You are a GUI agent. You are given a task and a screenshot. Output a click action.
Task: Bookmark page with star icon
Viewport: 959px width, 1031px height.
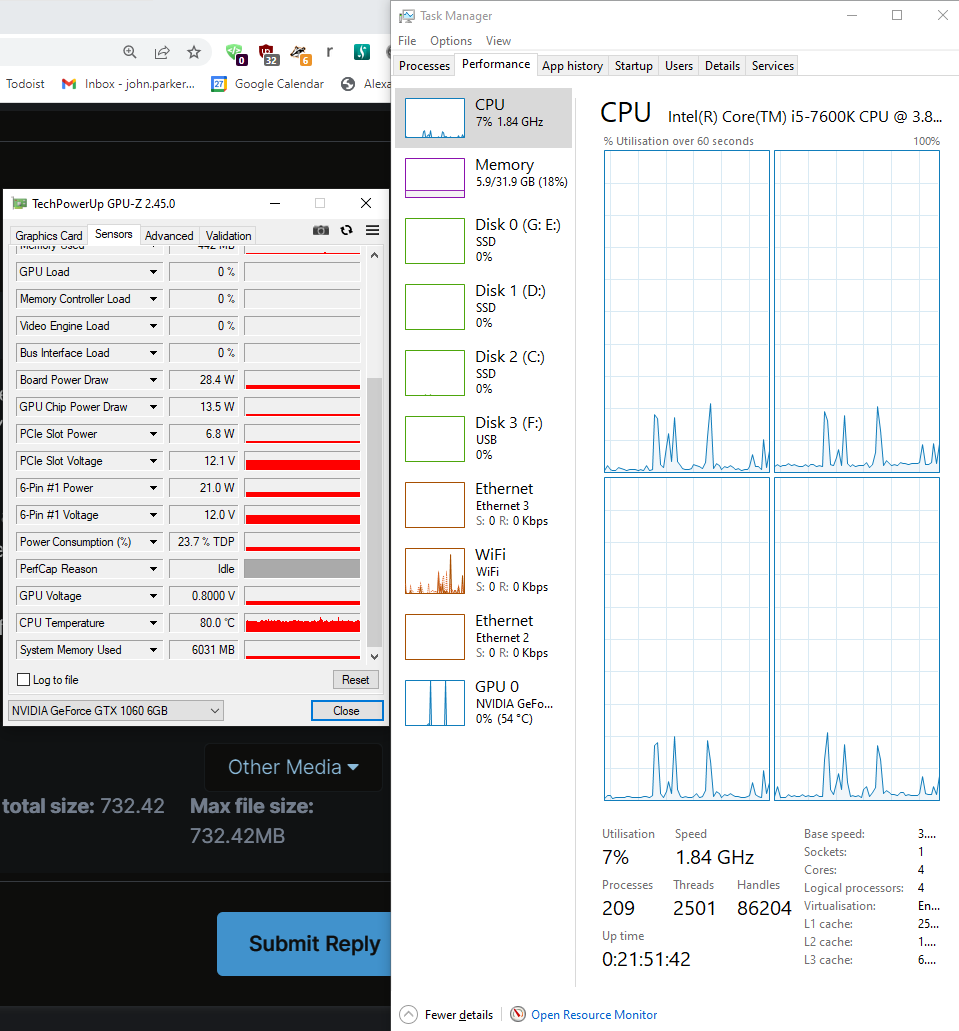point(193,52)
